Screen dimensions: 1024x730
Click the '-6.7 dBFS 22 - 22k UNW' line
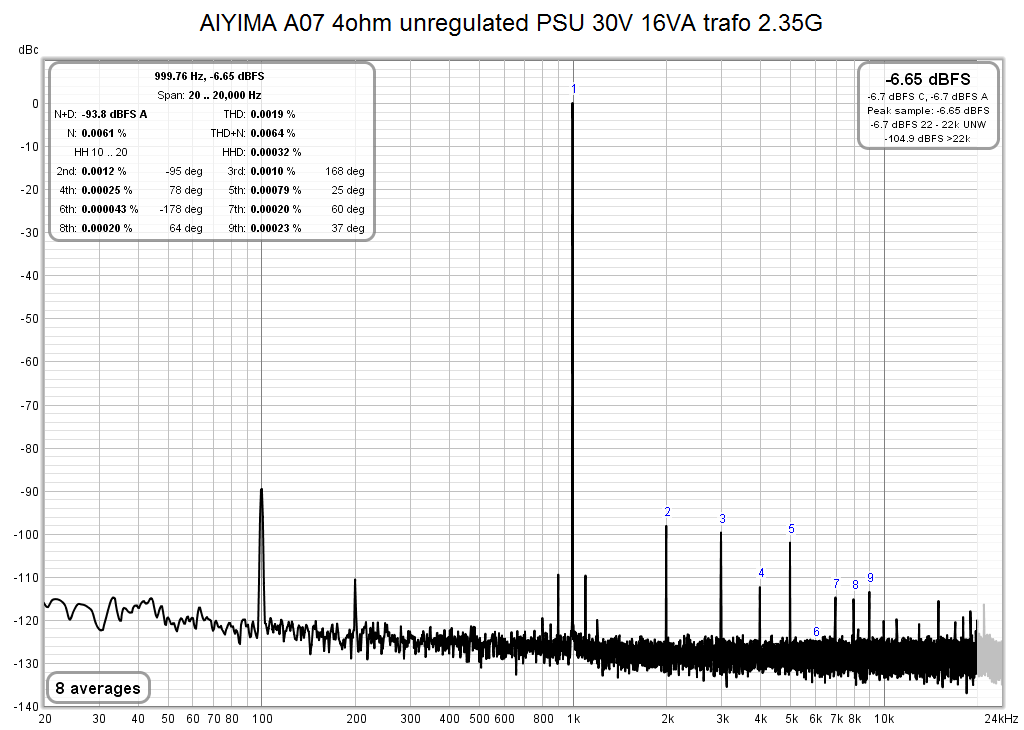coord(927,124)
